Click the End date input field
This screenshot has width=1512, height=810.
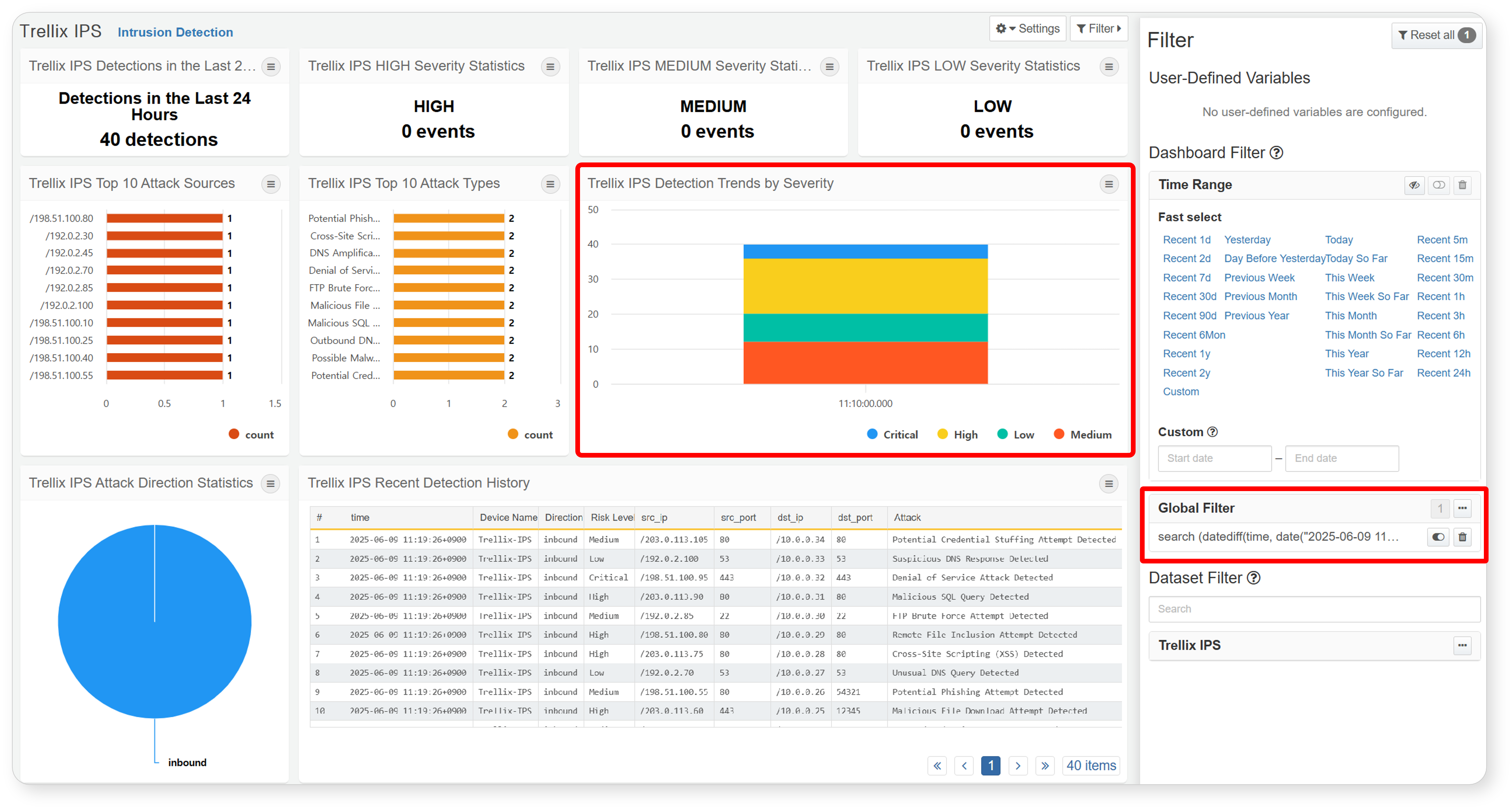1342,458
